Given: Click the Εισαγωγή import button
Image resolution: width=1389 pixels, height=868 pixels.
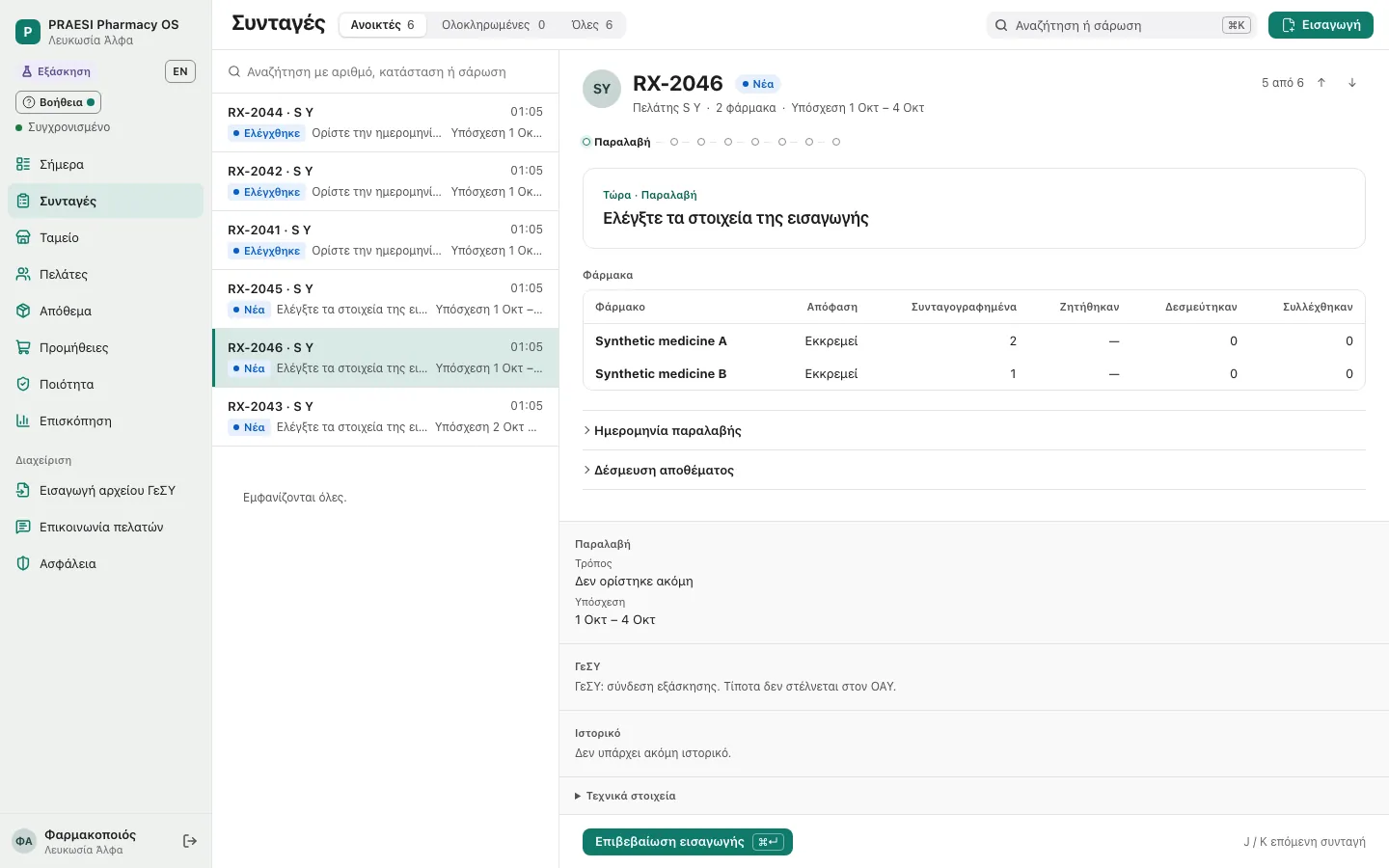Looking at the screenshot, I should [1321, 25].
